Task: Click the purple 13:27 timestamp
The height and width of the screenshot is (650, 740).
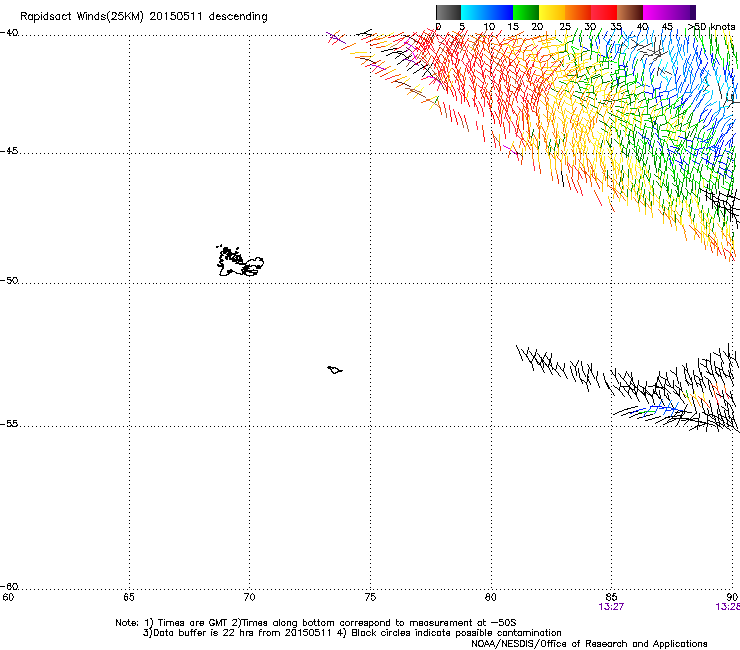Action: [611, 607]
